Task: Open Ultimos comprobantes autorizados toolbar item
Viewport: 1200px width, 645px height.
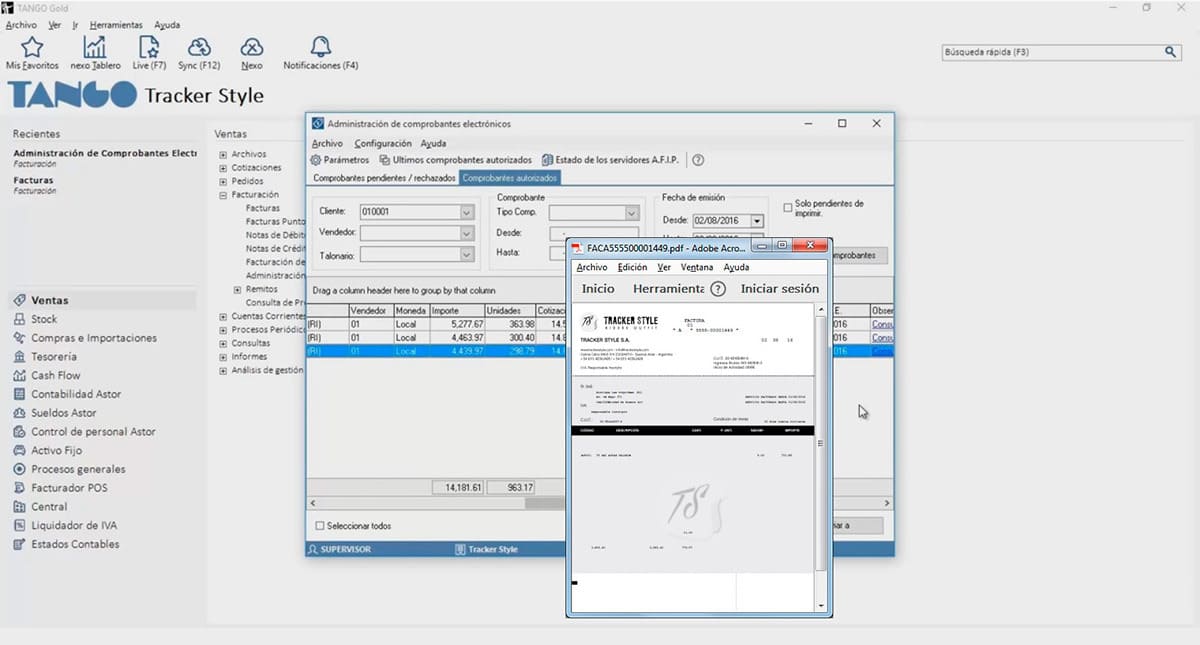Action: point(456,160)
